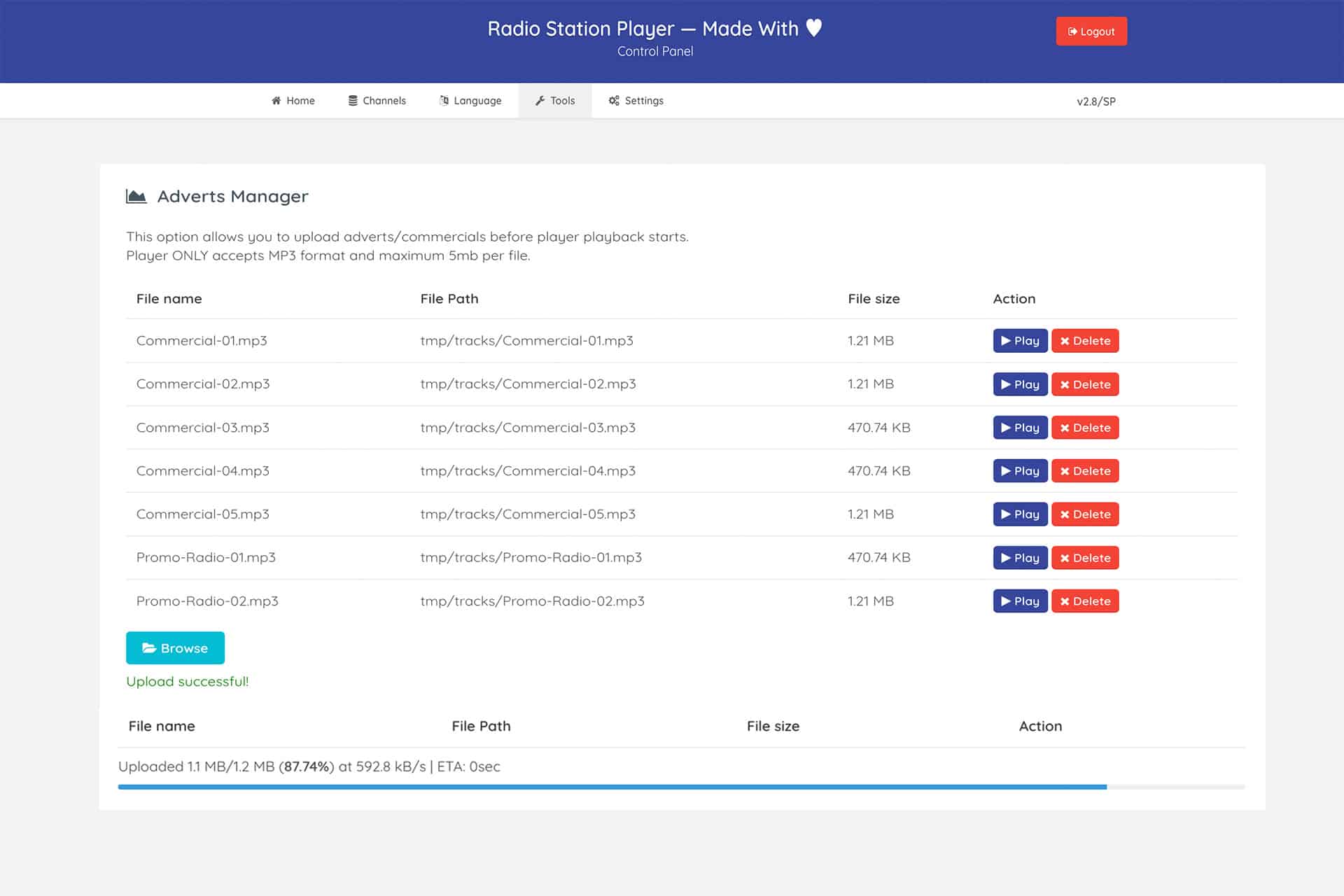Delete Commercial-05.mp3
The height and width of the screenshot is (896, 1344).
1085,514
